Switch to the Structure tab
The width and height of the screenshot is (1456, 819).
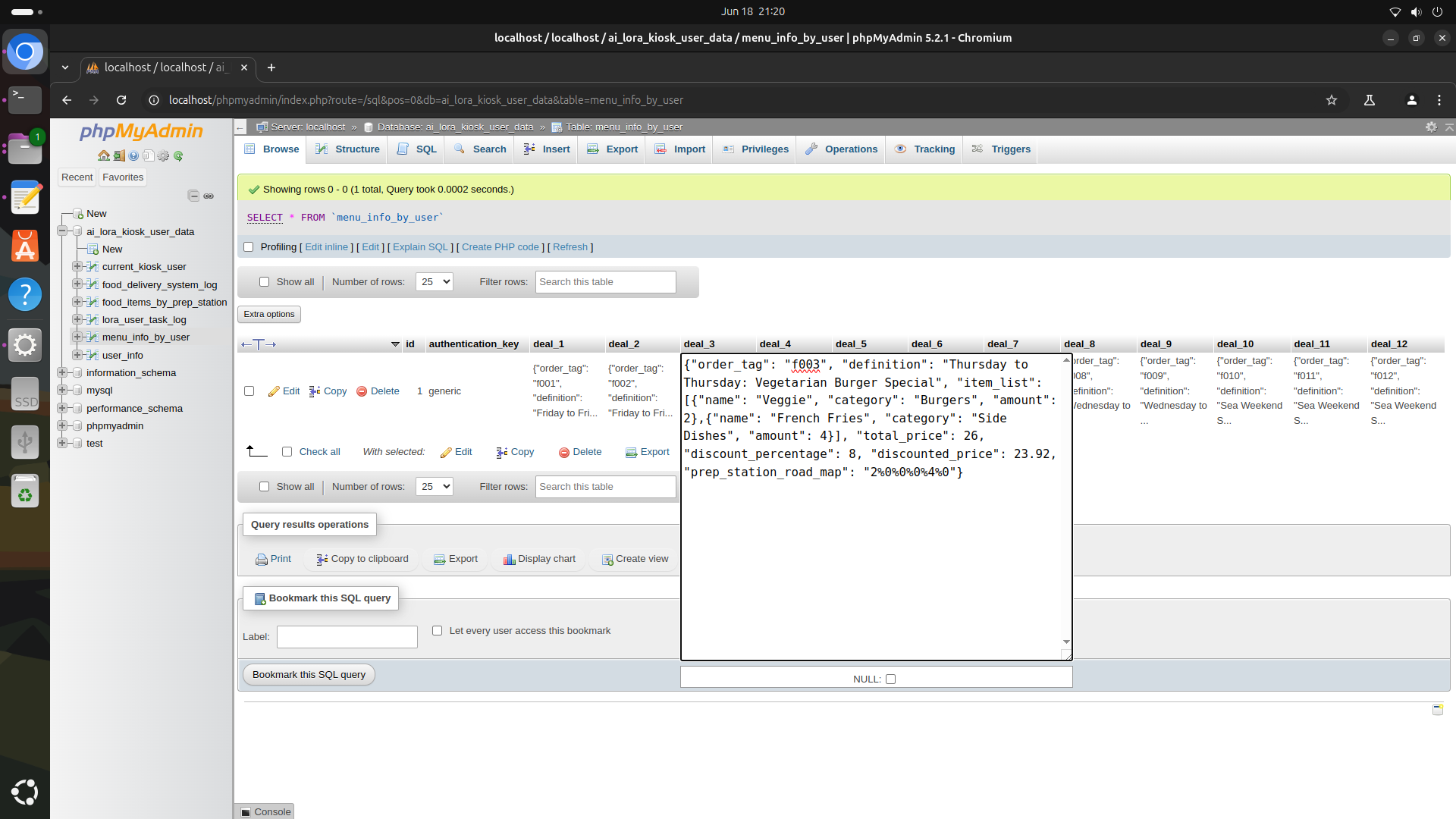(x=347, y=149)
